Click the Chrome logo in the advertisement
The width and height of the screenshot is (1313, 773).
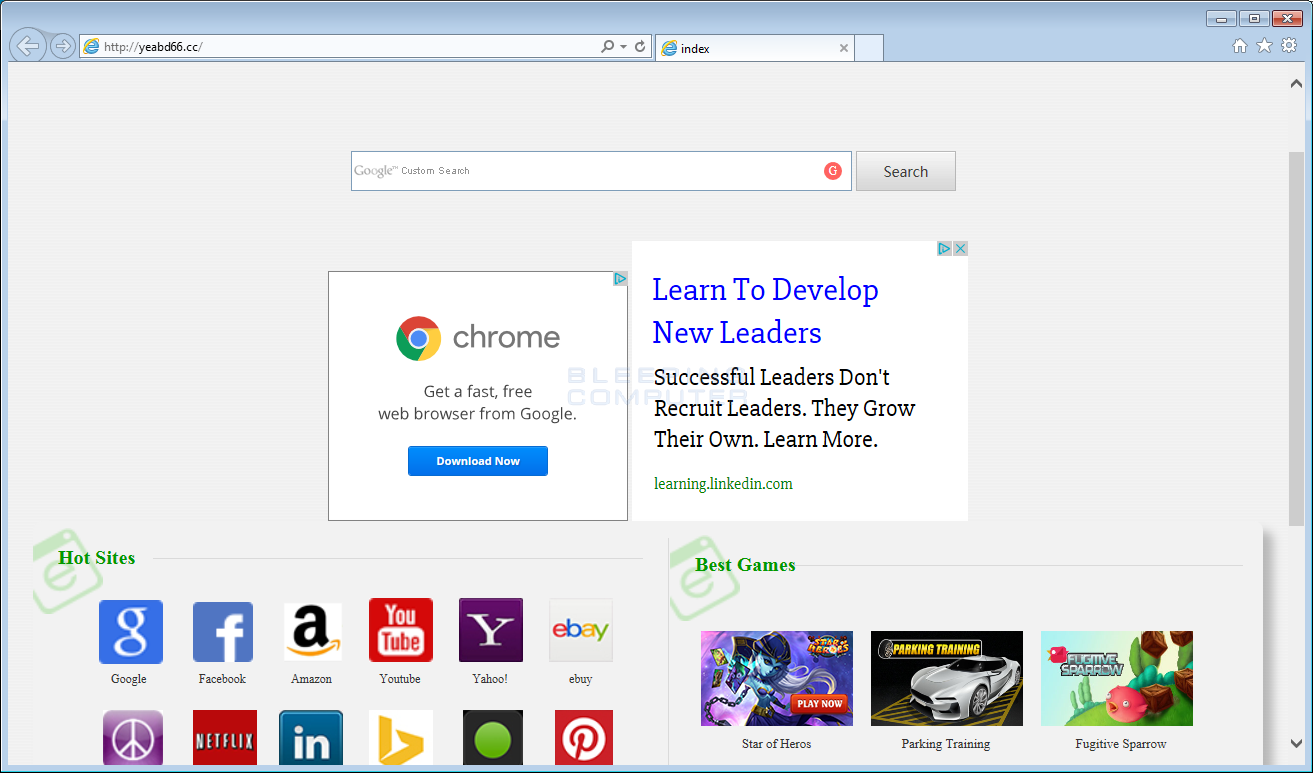[418, 338]
